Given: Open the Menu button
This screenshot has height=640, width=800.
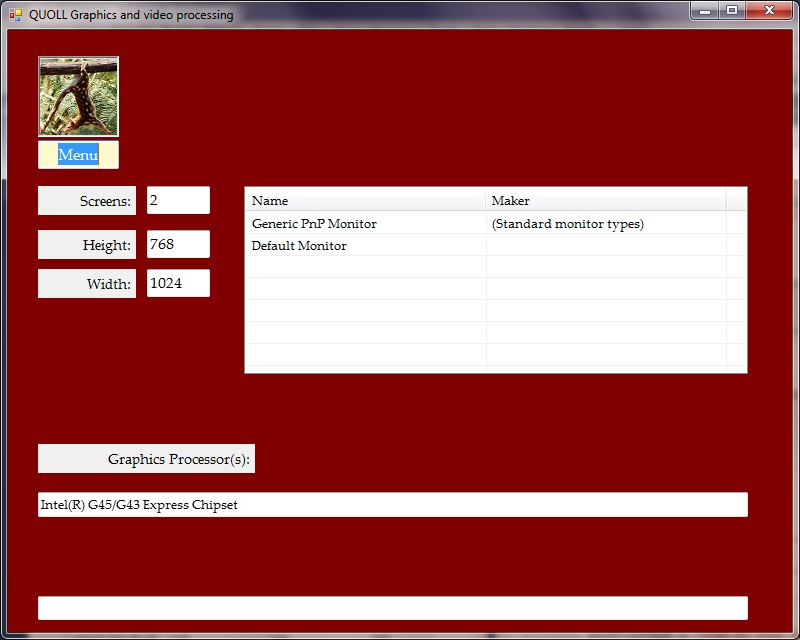Looking at the screenshot, I should pos(78,155).
